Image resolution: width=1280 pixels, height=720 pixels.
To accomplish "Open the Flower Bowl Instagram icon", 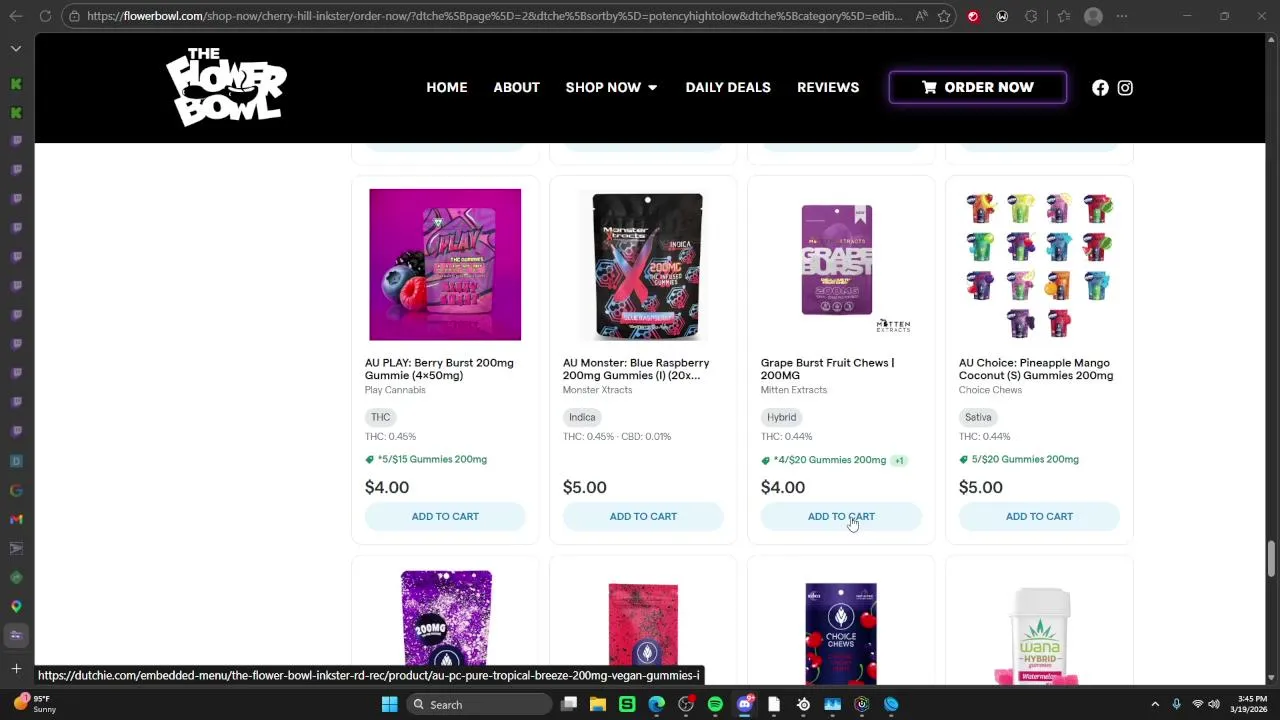I will coord(1125,88).
